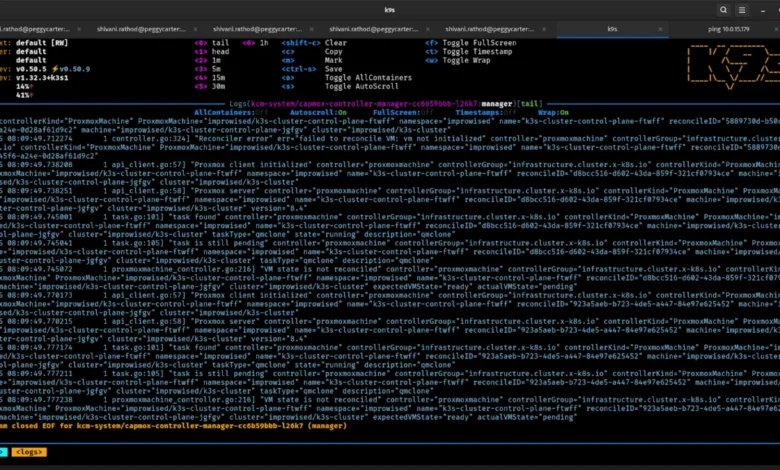
Task: Choose the 15m log time range
Action: pyautogui.click(x=220, y=77)
